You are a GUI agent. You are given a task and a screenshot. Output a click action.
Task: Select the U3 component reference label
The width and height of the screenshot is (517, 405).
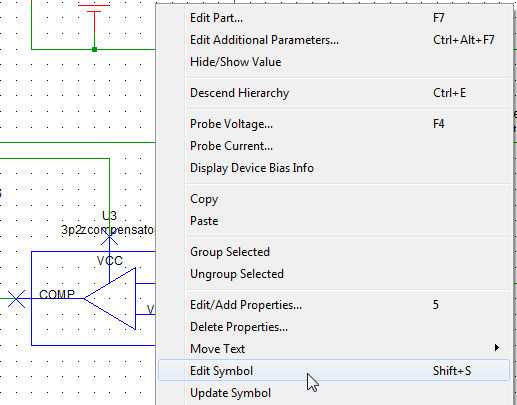tap(109, 216)
